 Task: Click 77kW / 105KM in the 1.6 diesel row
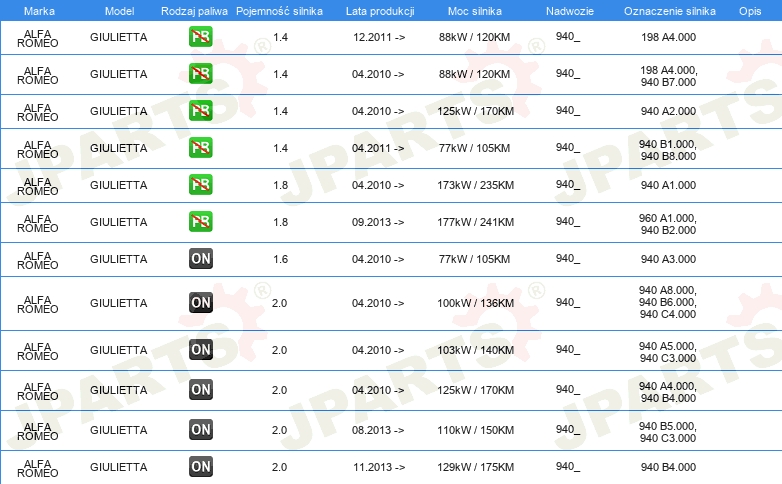(x=474, y=259)
